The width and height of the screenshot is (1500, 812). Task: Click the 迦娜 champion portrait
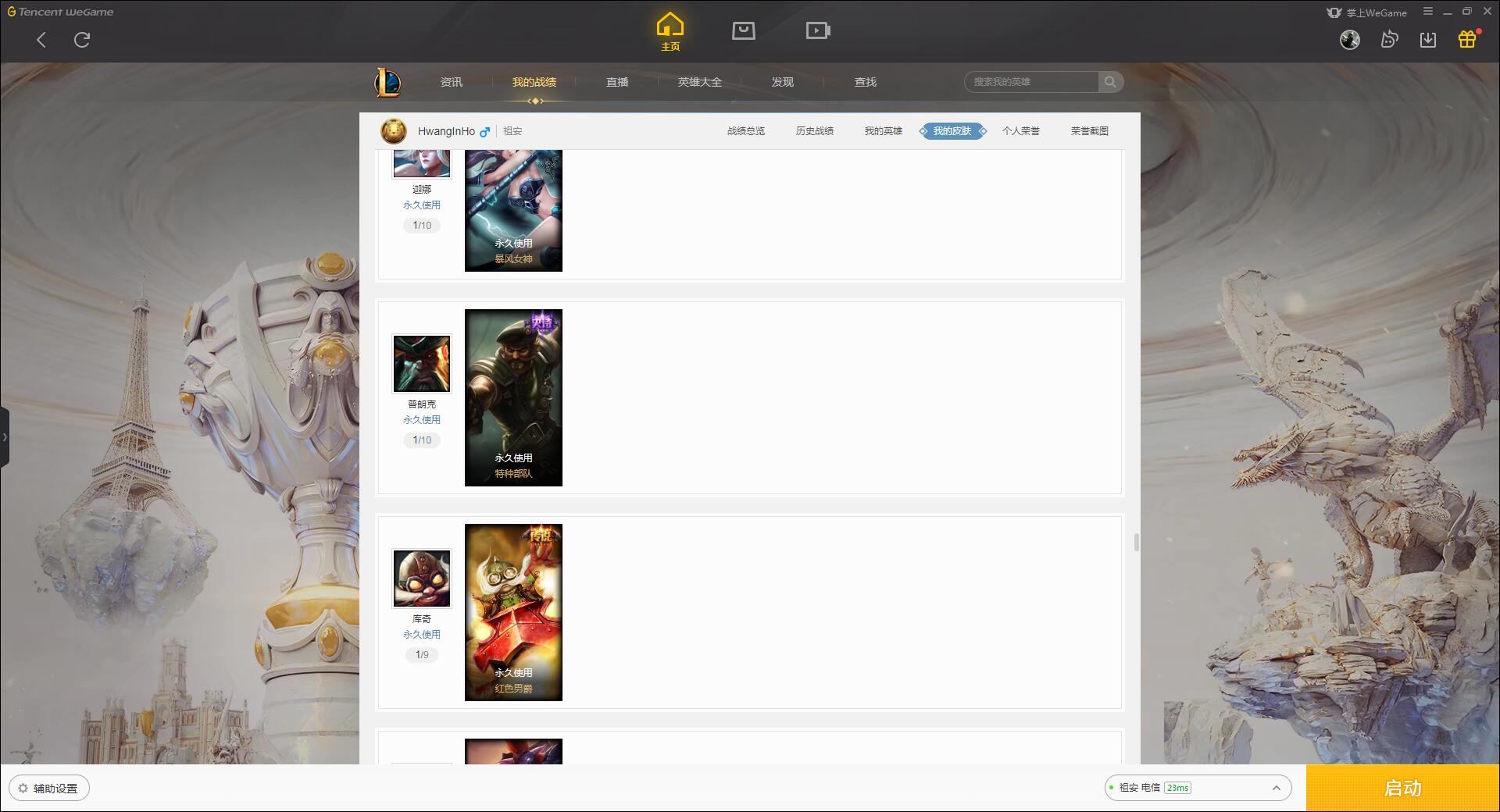[422, 163]
